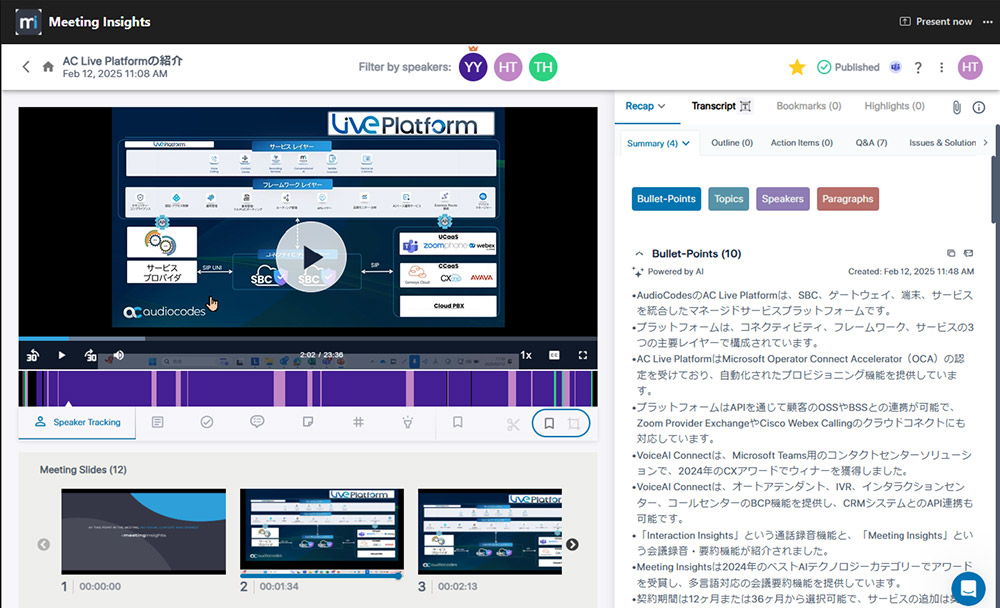This screenshot has height=608, width=1000.
Task: Collapse the Bullet-Points (10) section
Action: coord(639,254)
